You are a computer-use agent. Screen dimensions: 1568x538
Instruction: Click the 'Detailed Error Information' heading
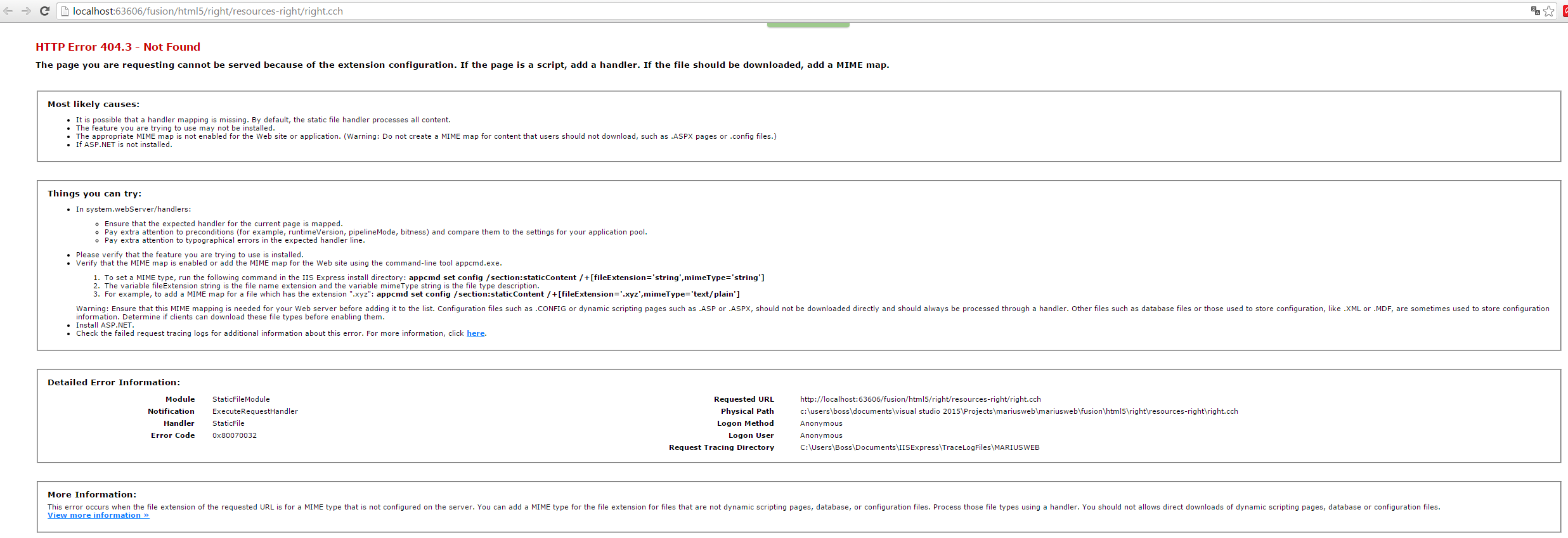(x=113, y=382)
